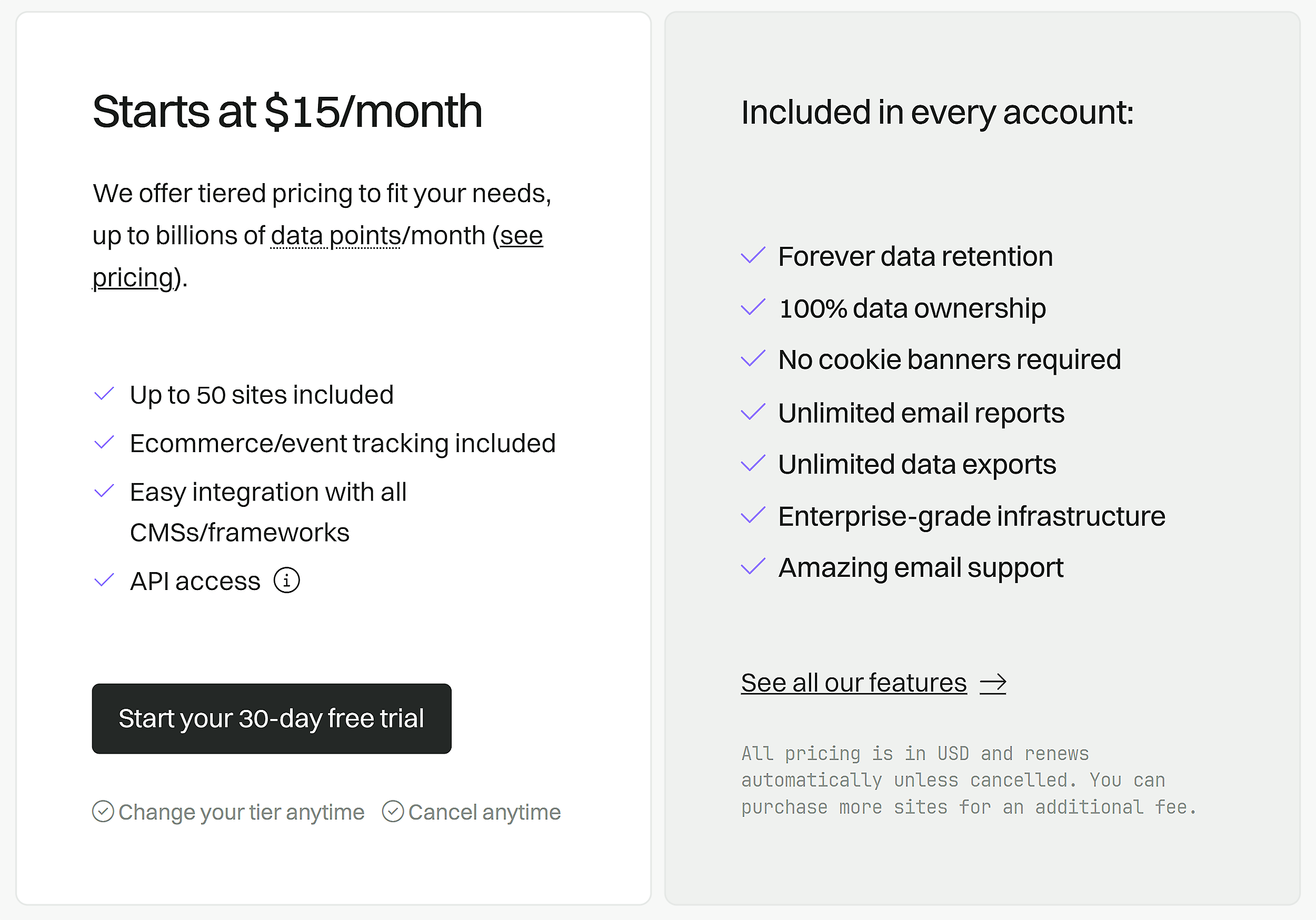The width and height of the screenshot is (1316, 920).
Task: Click the circled check beside Cancel anytime
Action: [393, 812]
